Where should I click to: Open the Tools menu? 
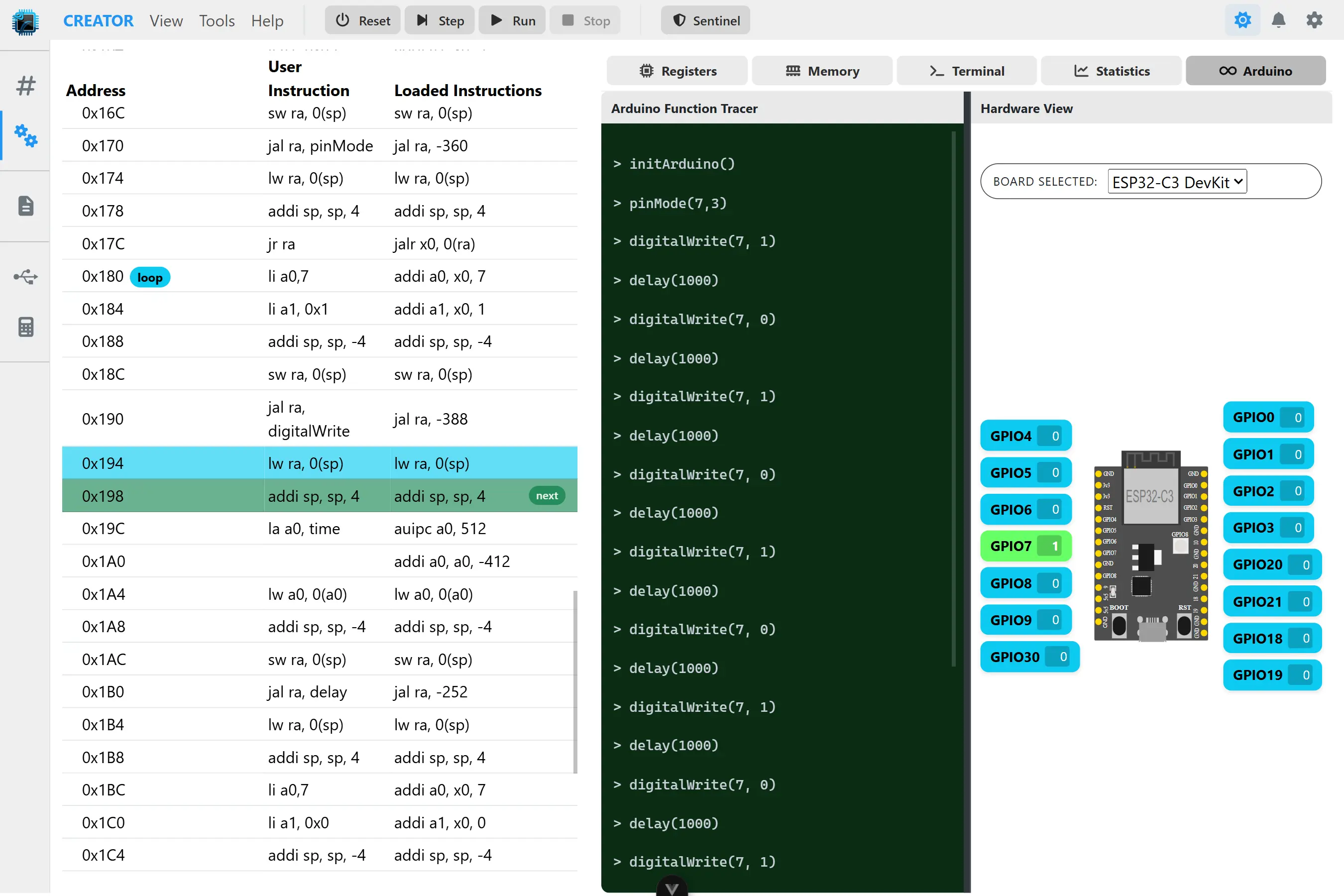tap(217, 20)
